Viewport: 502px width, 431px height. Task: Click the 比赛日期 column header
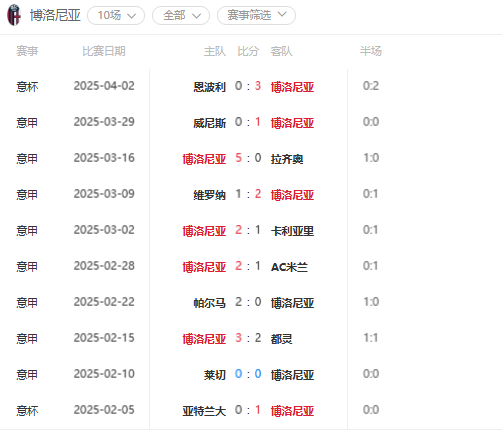[x=104, y=51]
